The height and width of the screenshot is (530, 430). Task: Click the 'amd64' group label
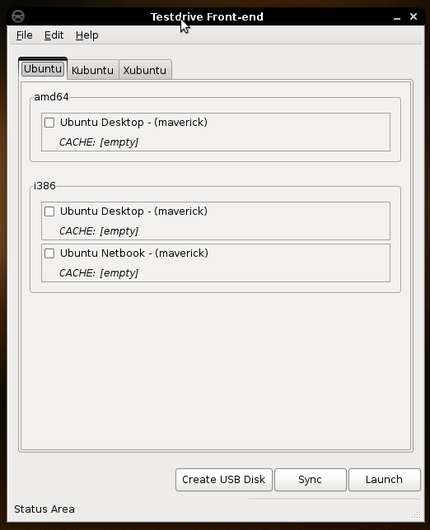point(51,97)
